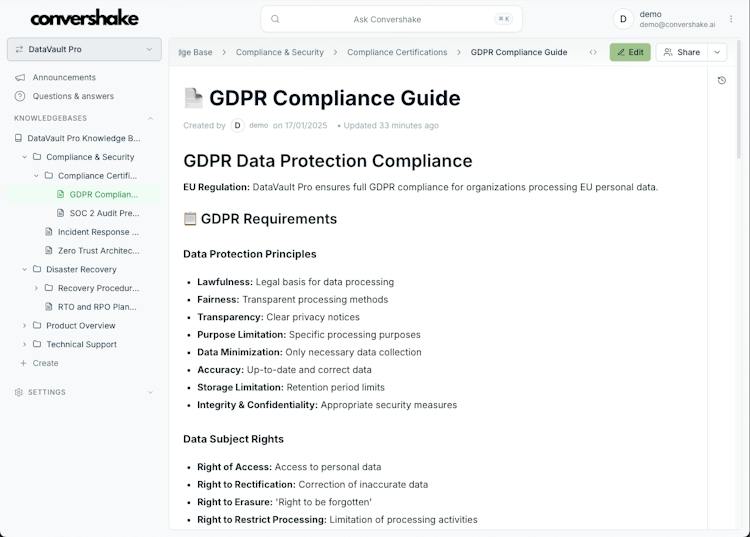Open the RTO and RPO Plan... document
750x537 pixels.
pos(97,307)
